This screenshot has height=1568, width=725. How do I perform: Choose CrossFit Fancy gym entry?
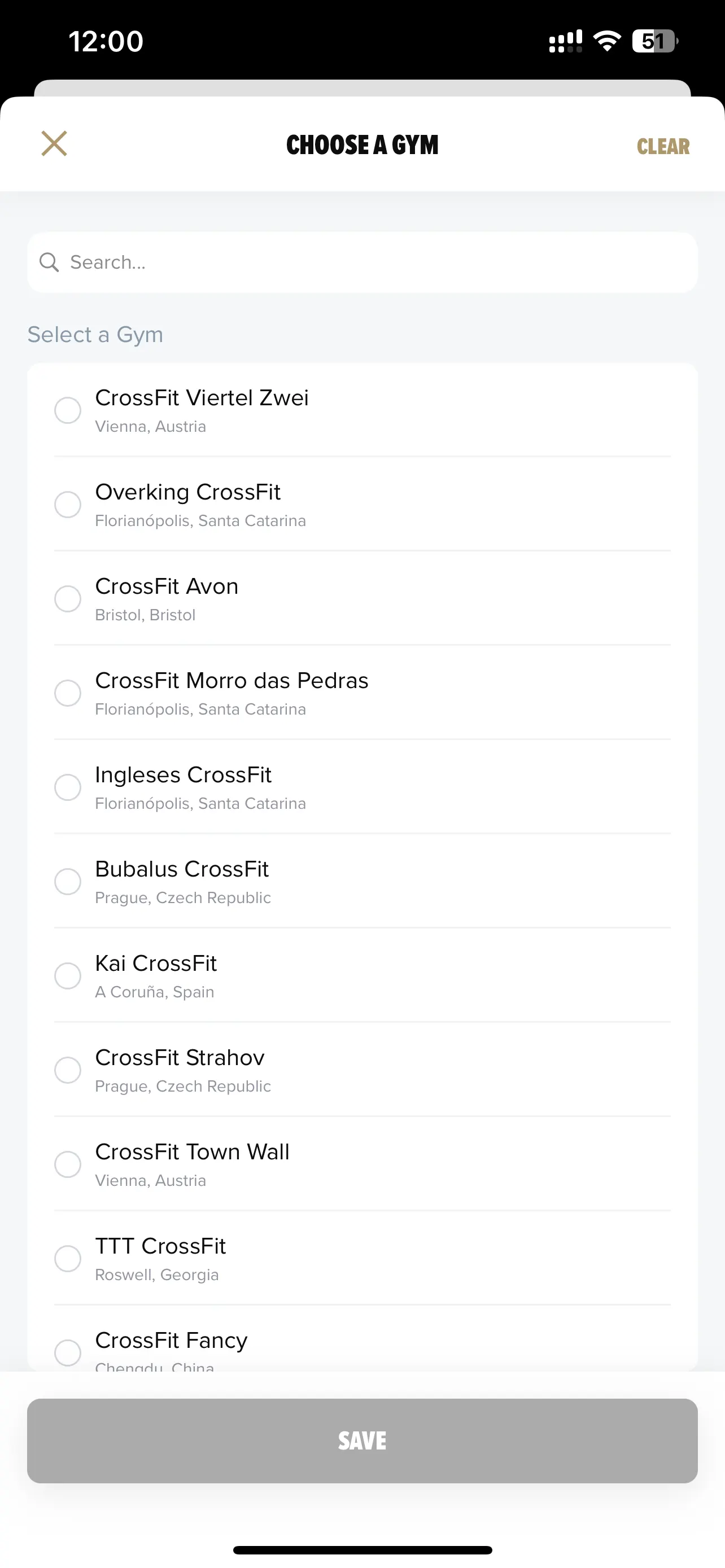point(362,1338)
